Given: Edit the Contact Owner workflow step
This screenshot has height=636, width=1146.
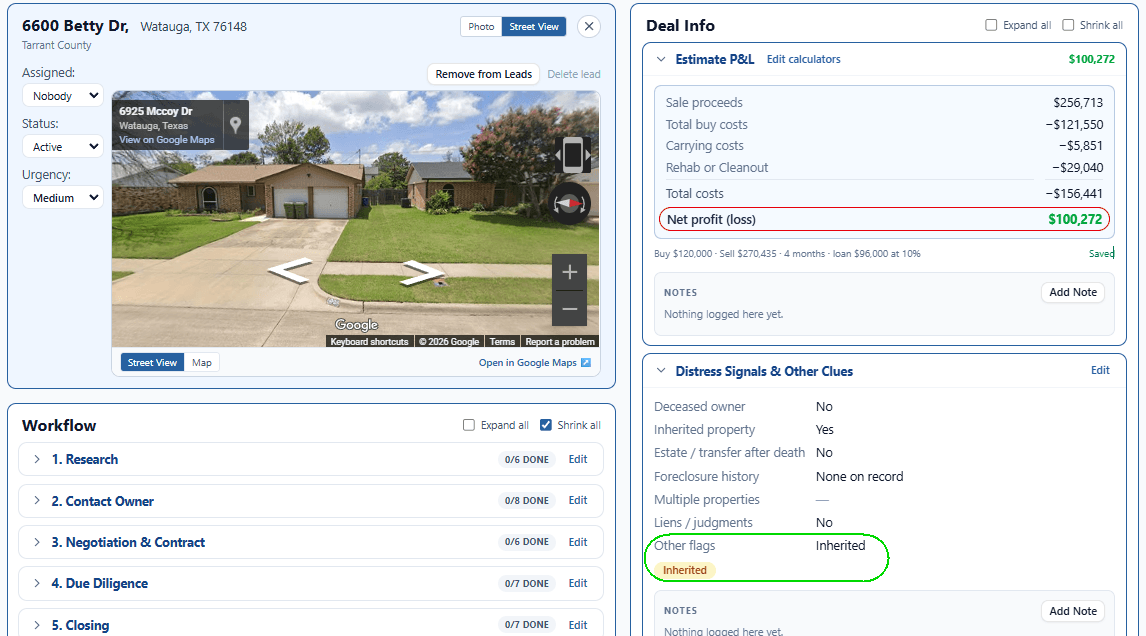Looking at the screenshot, I should (577, 501).
